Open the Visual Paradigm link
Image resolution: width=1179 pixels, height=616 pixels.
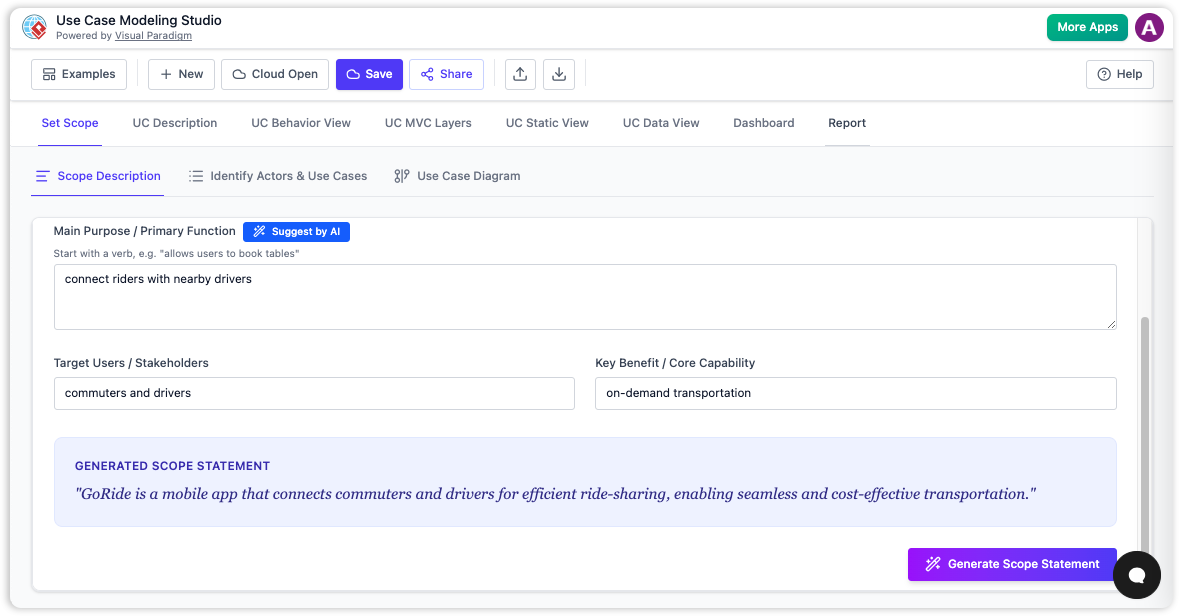click(153, 35)
